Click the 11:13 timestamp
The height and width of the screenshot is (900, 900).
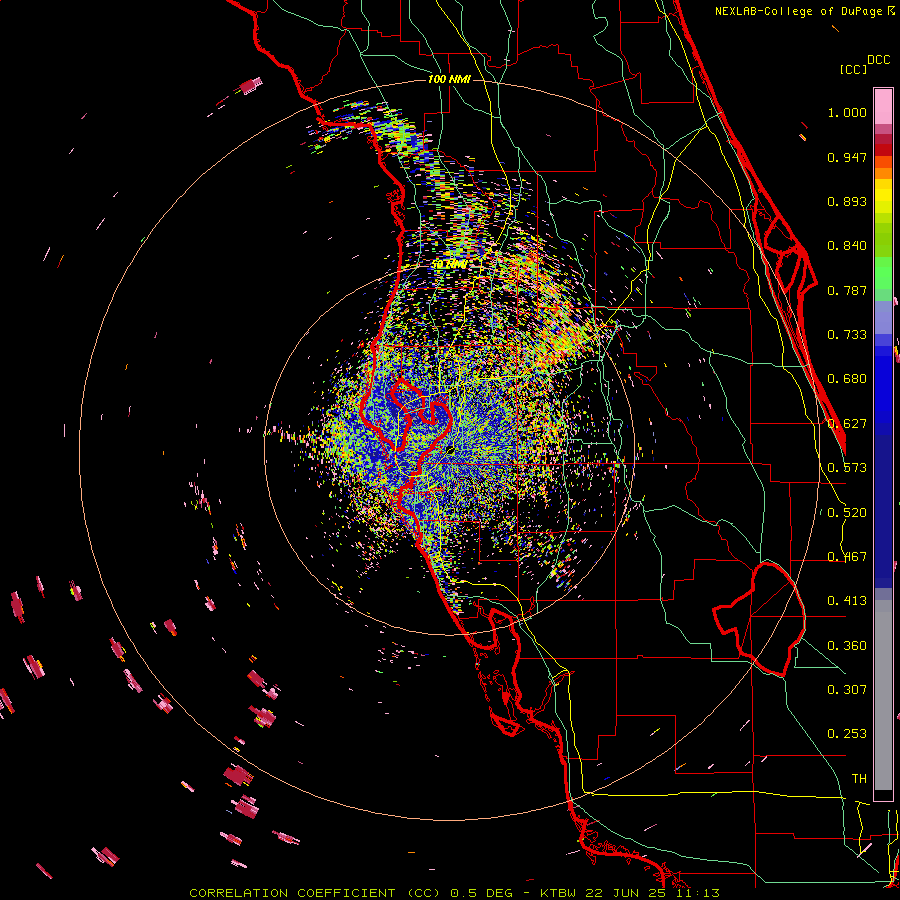coord(699,893)
